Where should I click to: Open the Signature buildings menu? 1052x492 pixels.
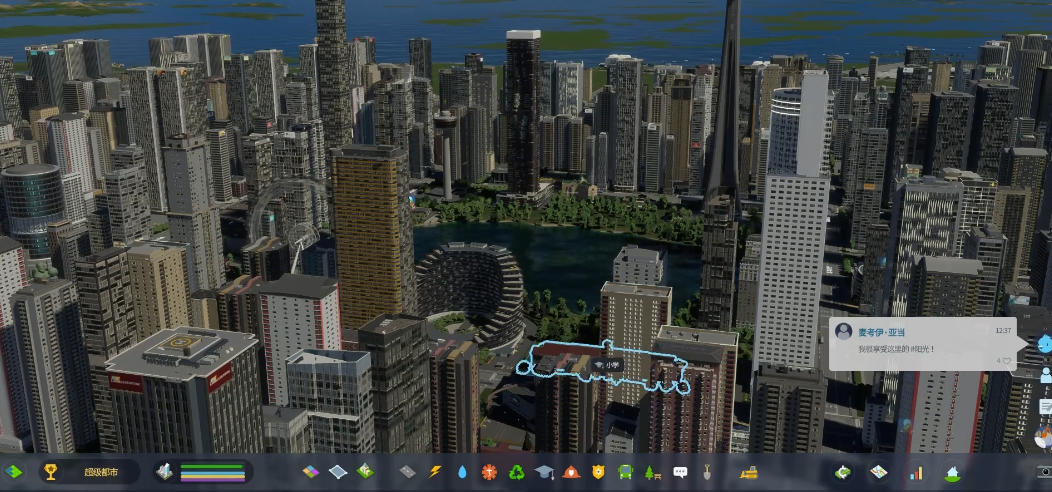click(365, 471)
